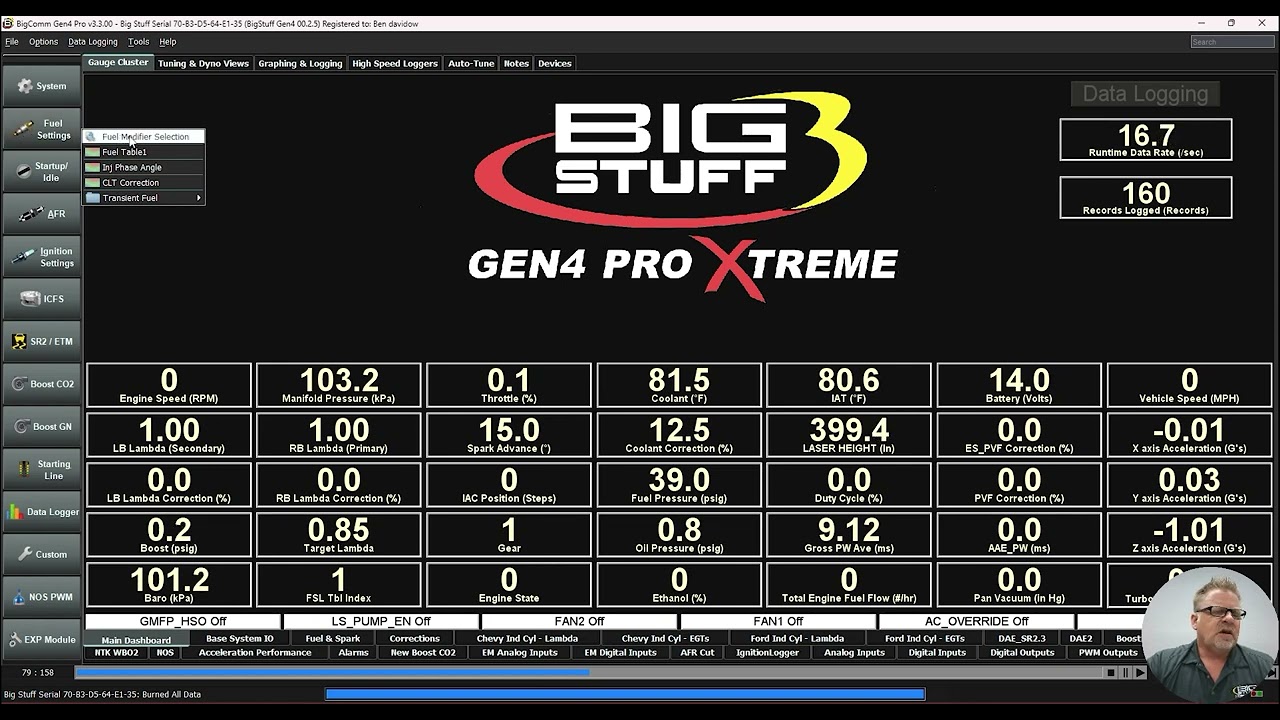The width and height of the screenshot is (1280, 720).
Task: Expand the Transient Fuel submenu
Action: click(144, 198)
